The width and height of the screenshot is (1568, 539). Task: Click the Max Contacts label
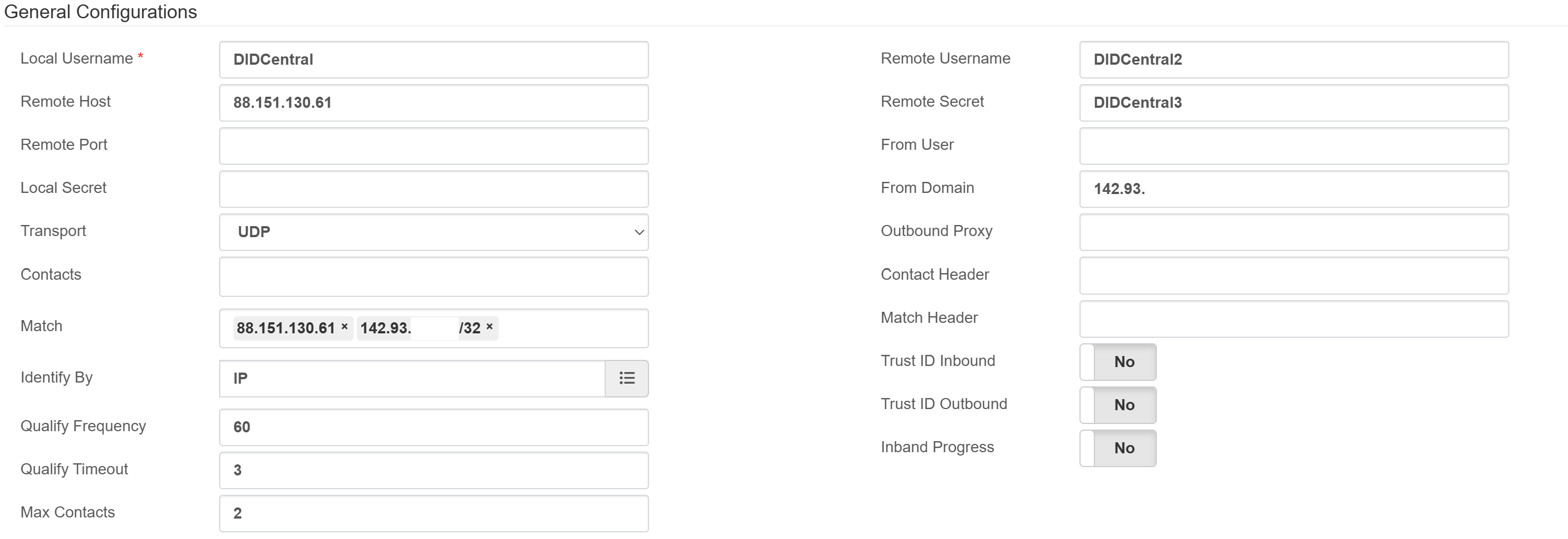tap(68, 512)
